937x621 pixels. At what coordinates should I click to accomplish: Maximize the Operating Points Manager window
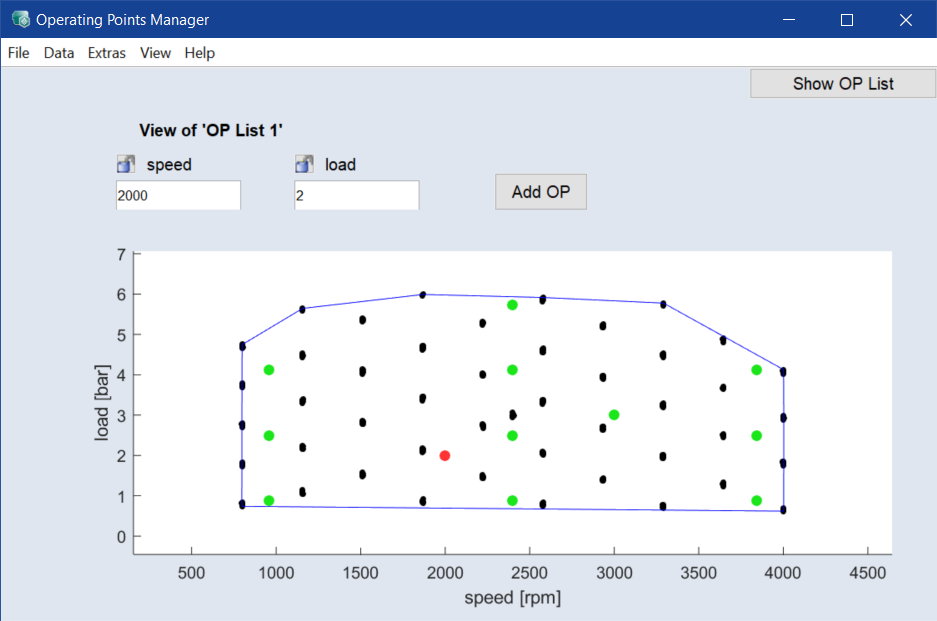(x=847, y=19)
